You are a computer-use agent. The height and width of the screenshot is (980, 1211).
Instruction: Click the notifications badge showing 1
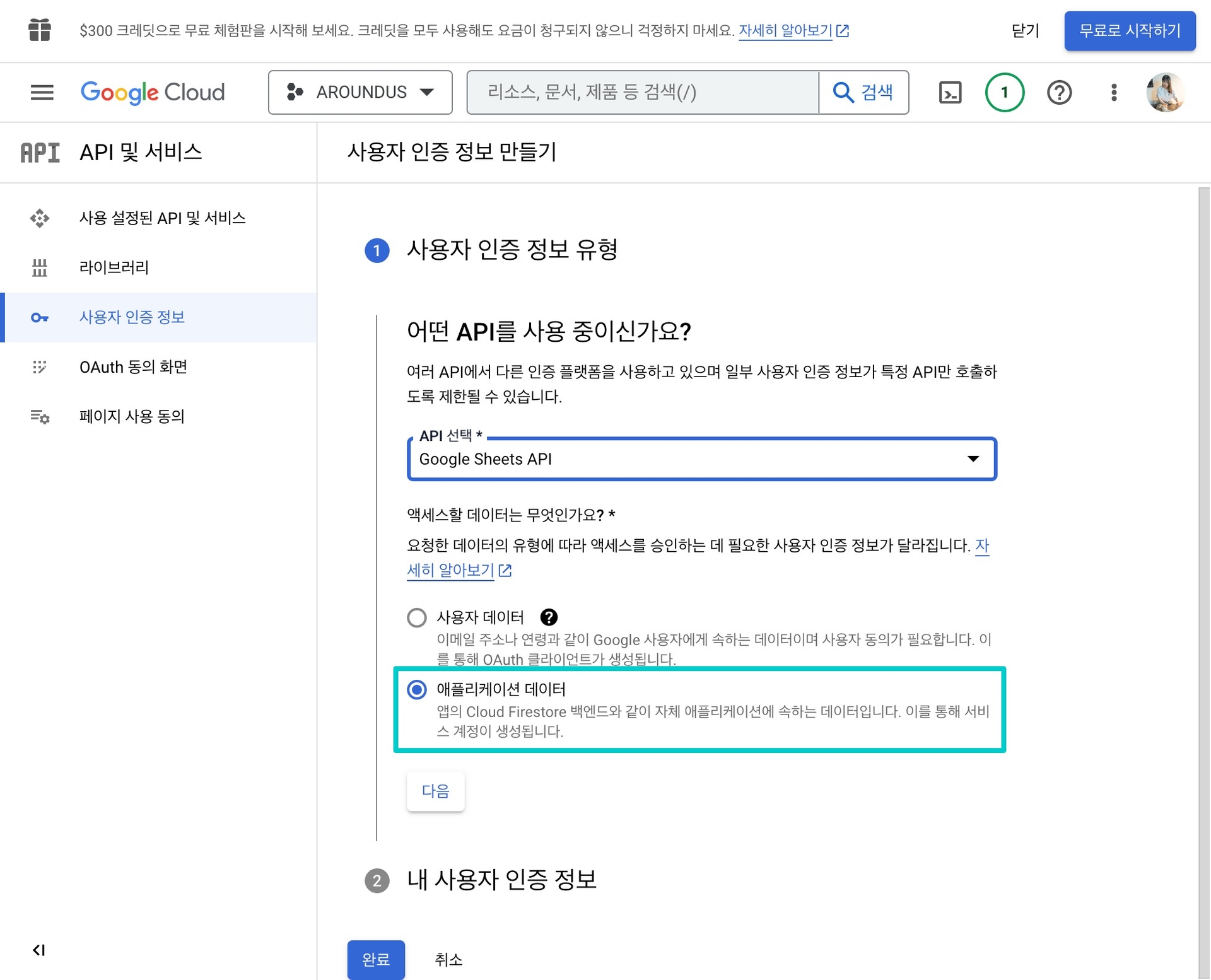coord(1004,92)
